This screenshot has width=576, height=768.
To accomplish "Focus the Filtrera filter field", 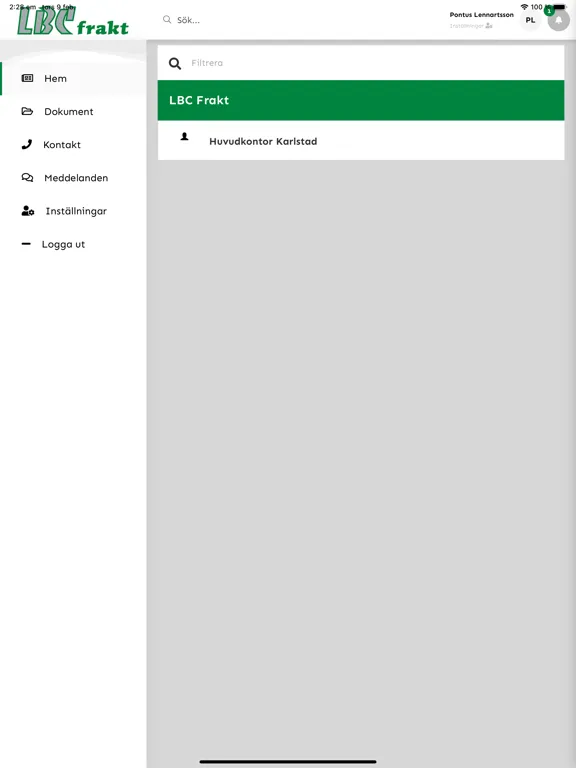I will 361,63.
